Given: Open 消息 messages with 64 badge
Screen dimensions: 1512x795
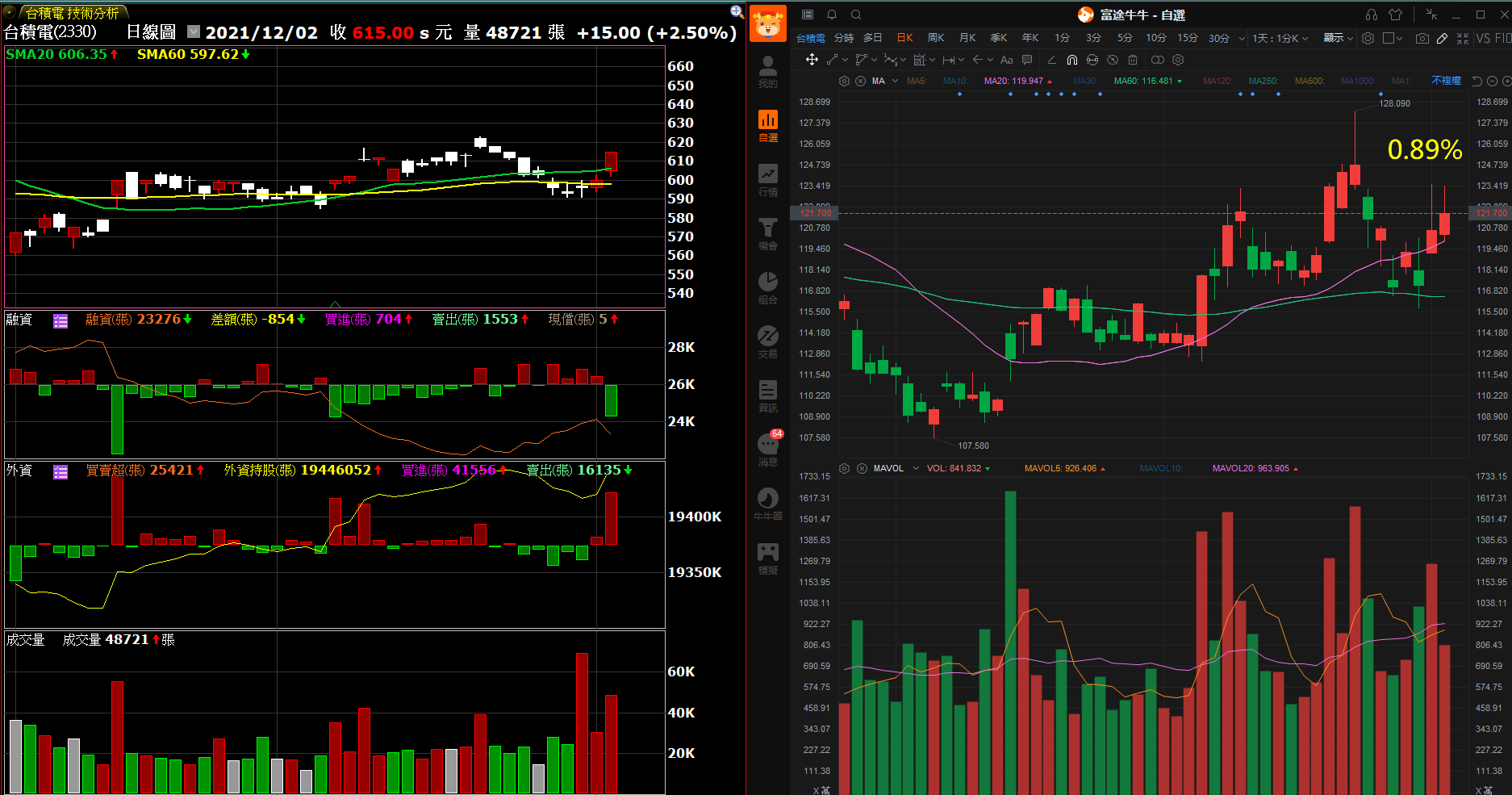Looking at the screenshot, I should click(768, 450).
